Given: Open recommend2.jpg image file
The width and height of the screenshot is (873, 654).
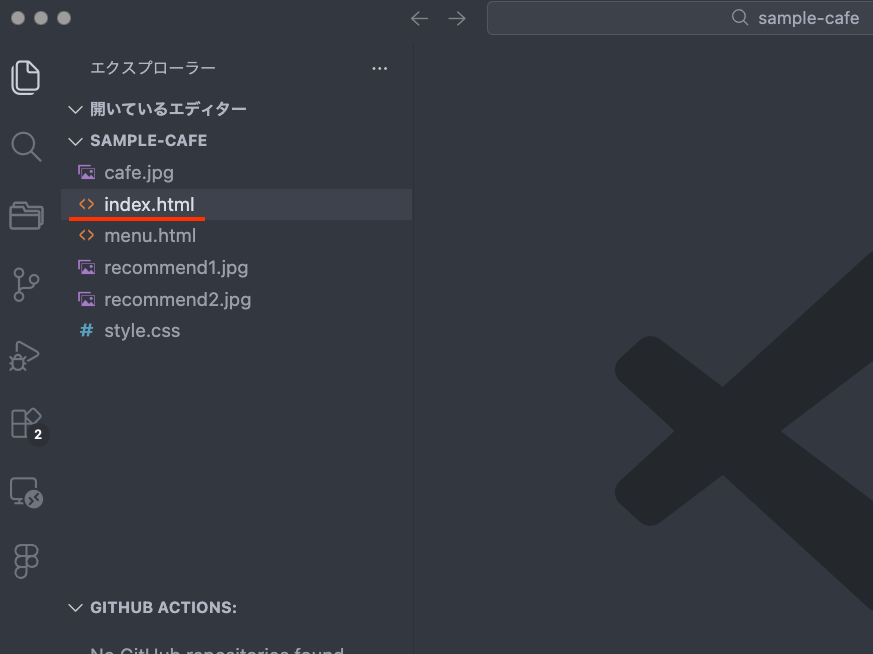Looking at the screenshot, I should 177,299.
